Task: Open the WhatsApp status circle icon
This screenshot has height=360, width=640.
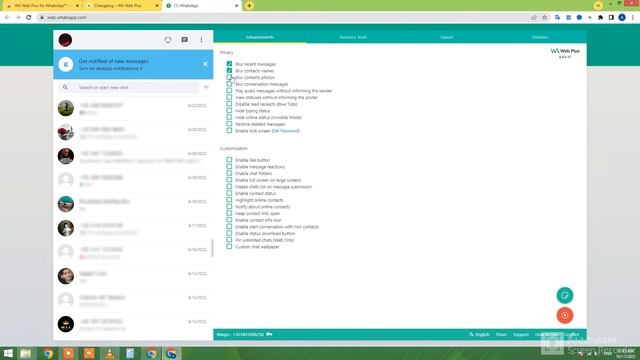Action: click(168, 40)
